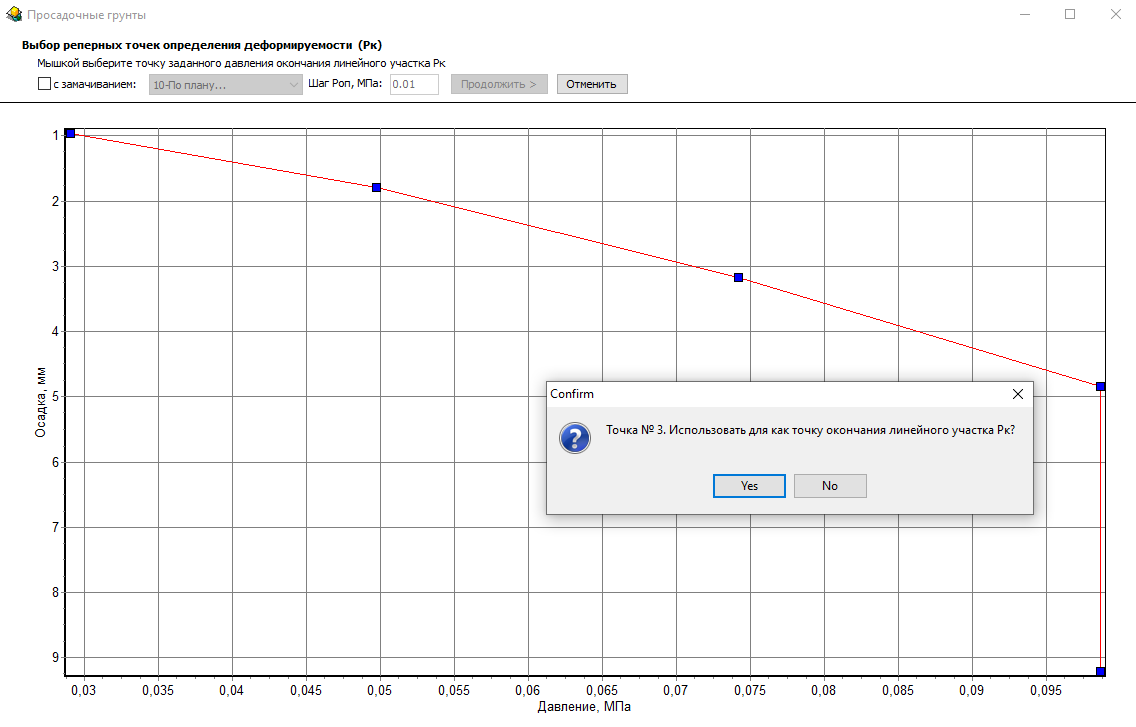This screenshot has width=1136, height=727.
Task: Select the data point near pressure 0,05
Action: coord(376,187)
